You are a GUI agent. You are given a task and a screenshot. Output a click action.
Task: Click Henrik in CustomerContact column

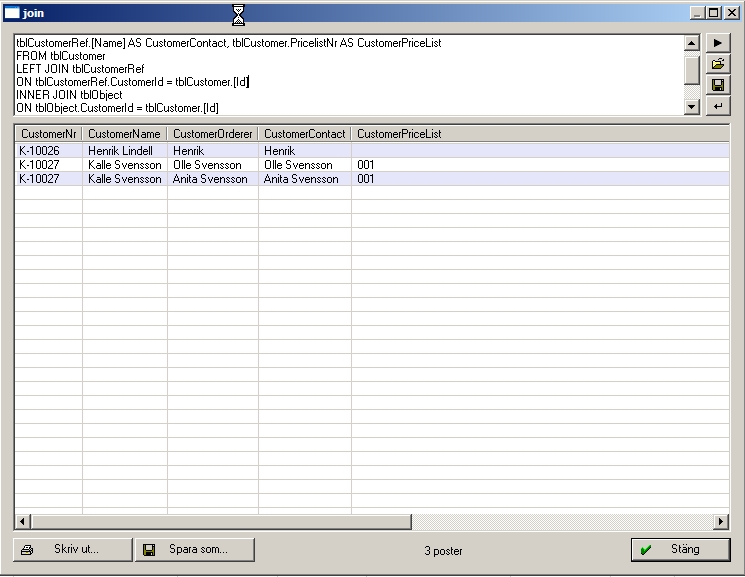click(x=305, y=151)
